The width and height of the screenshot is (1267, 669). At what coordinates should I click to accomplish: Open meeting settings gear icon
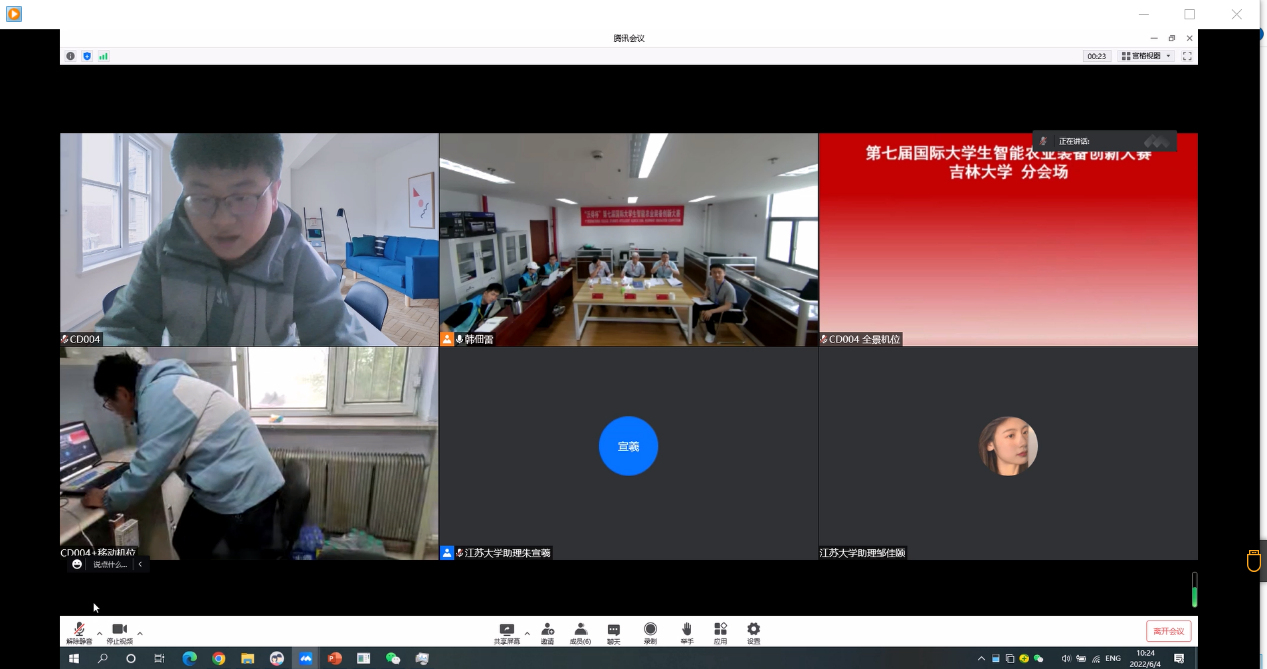(753, 630)
